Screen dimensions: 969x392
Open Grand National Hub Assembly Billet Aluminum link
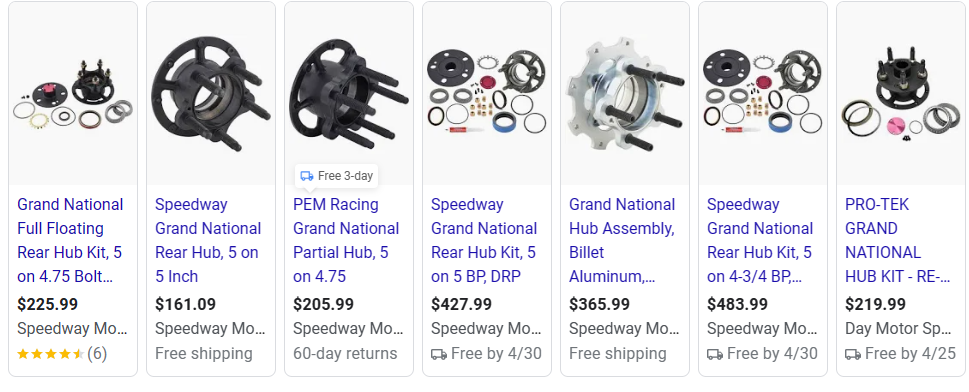(622, 241)
